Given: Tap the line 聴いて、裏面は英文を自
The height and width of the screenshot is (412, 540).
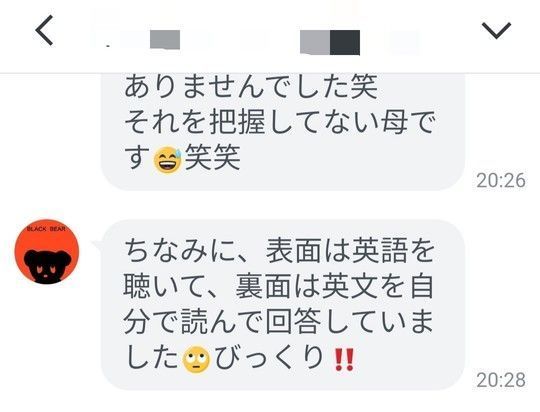Looking at the screenshot, I should click(x=278, y=287).
